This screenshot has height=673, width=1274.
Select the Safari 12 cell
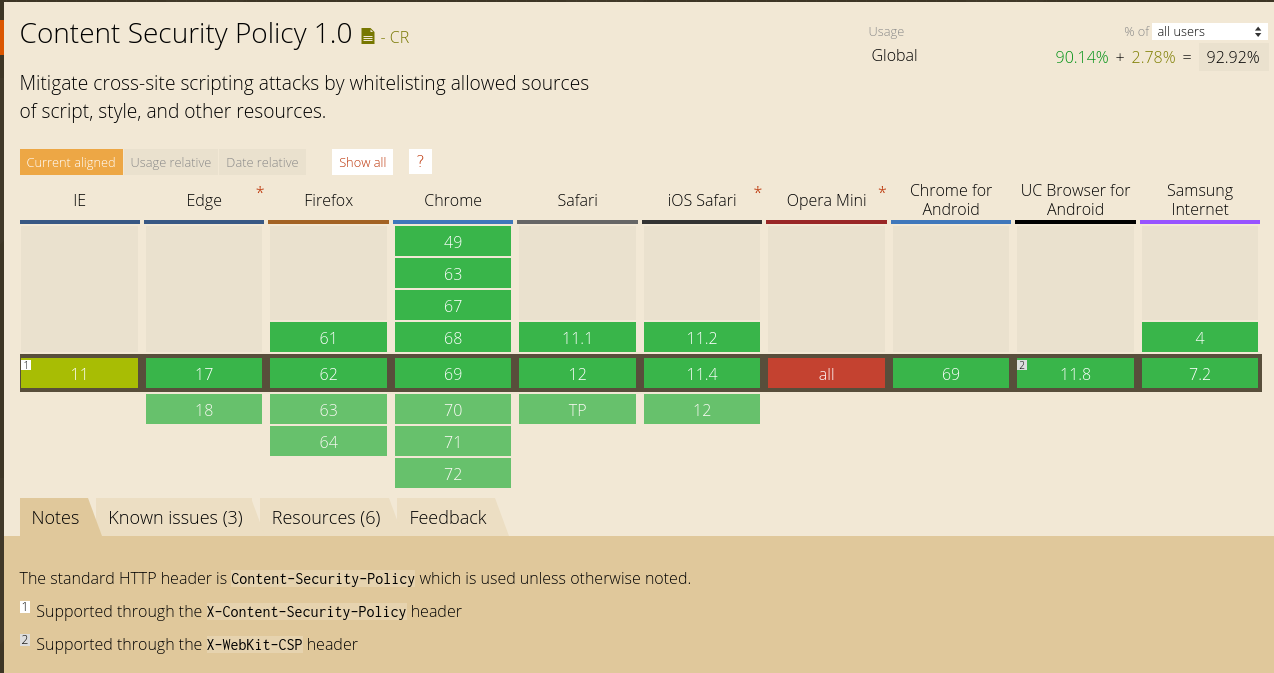pos(578,374)
